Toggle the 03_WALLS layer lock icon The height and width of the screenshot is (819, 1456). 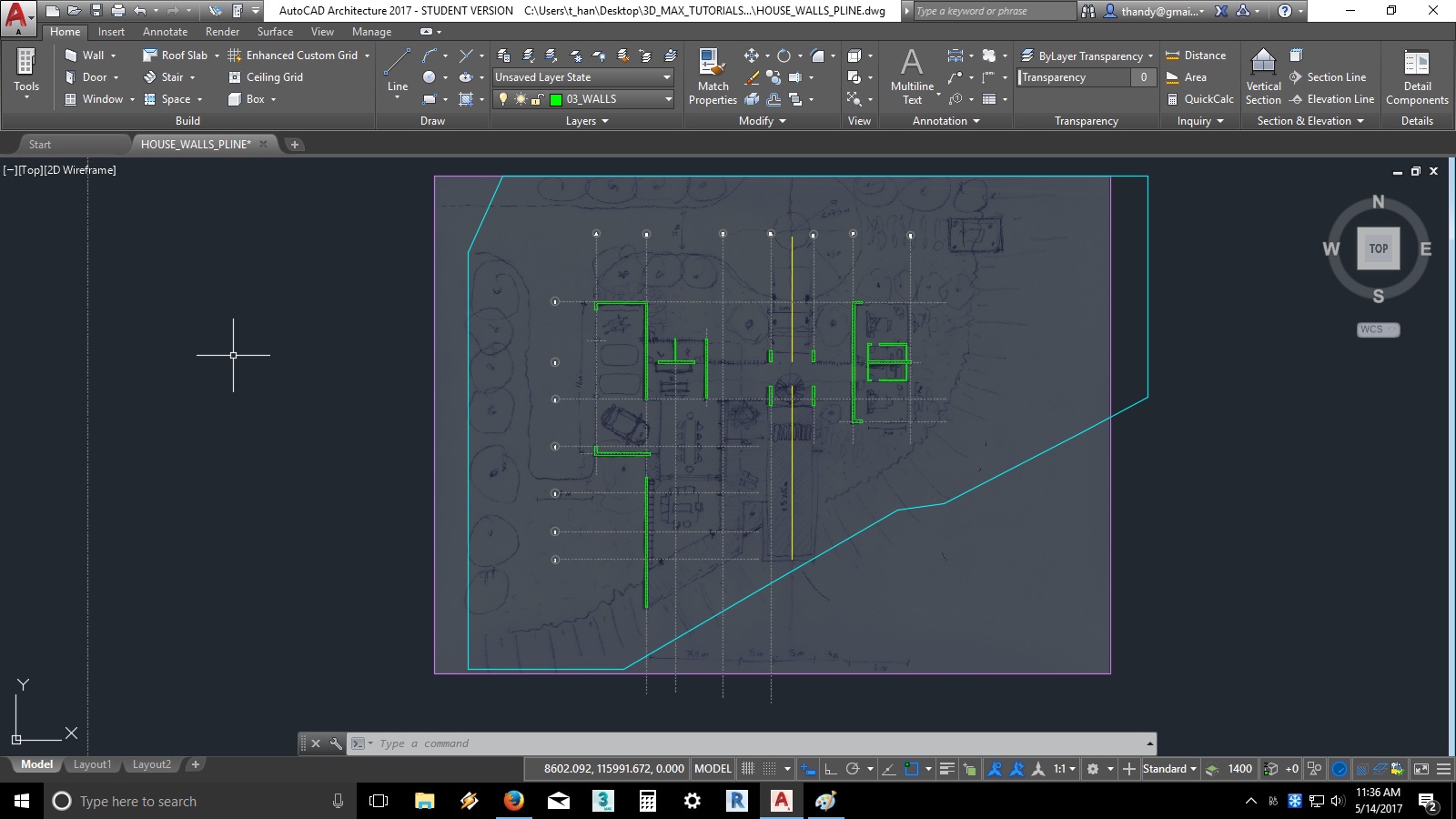coord(538,99)
